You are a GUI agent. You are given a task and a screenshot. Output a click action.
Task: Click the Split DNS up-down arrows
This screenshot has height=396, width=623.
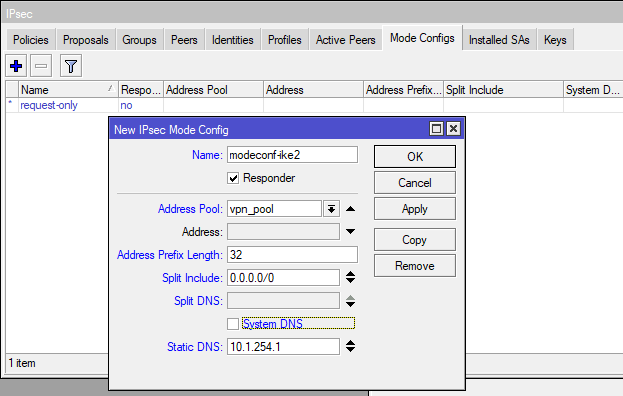(350, 301)
